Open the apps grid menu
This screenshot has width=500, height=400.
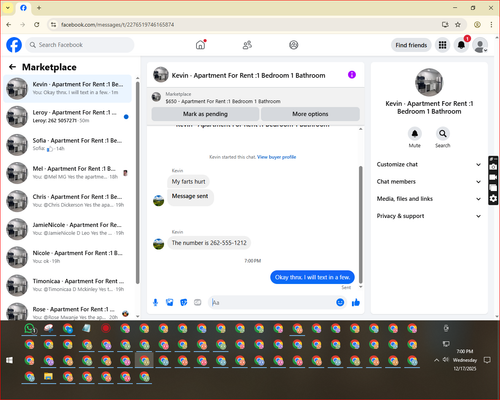click(x=442, y=45)
